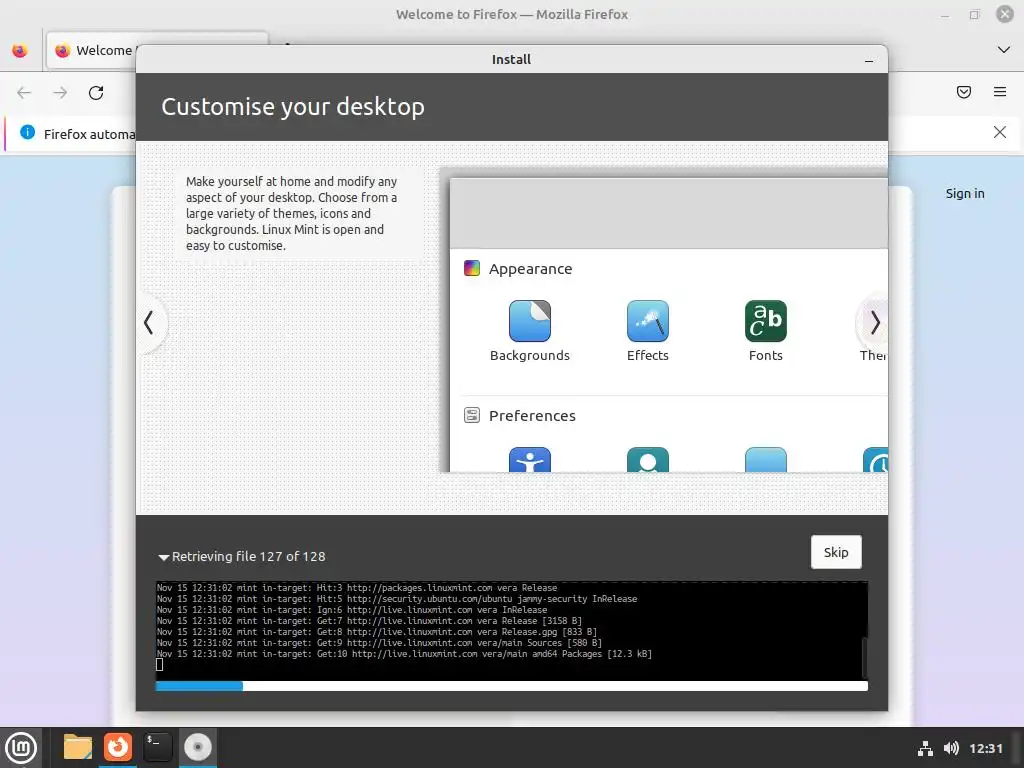Go to previous installer slide

(149, 323)
